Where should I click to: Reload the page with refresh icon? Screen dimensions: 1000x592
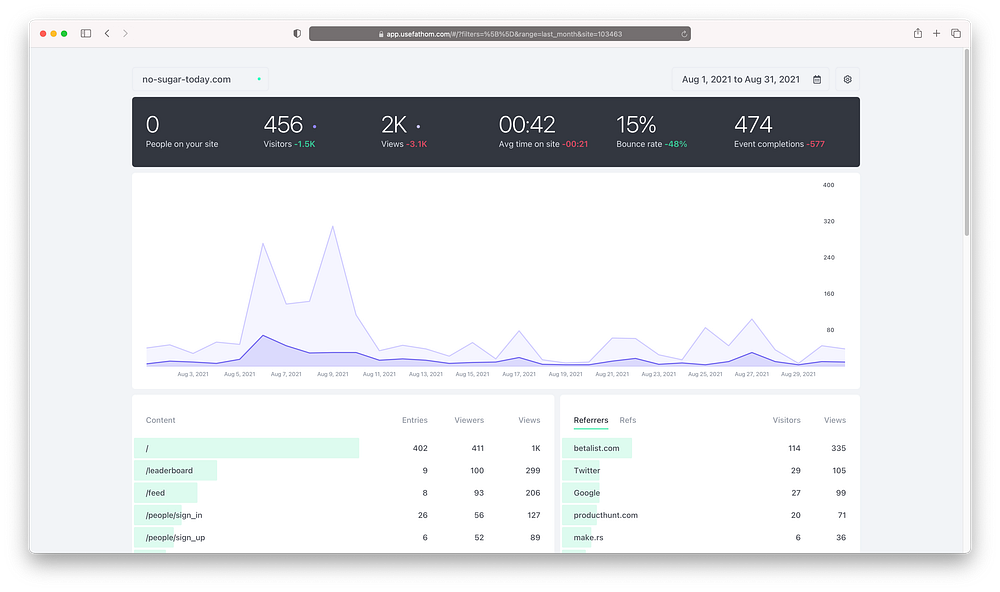point(684,34)
